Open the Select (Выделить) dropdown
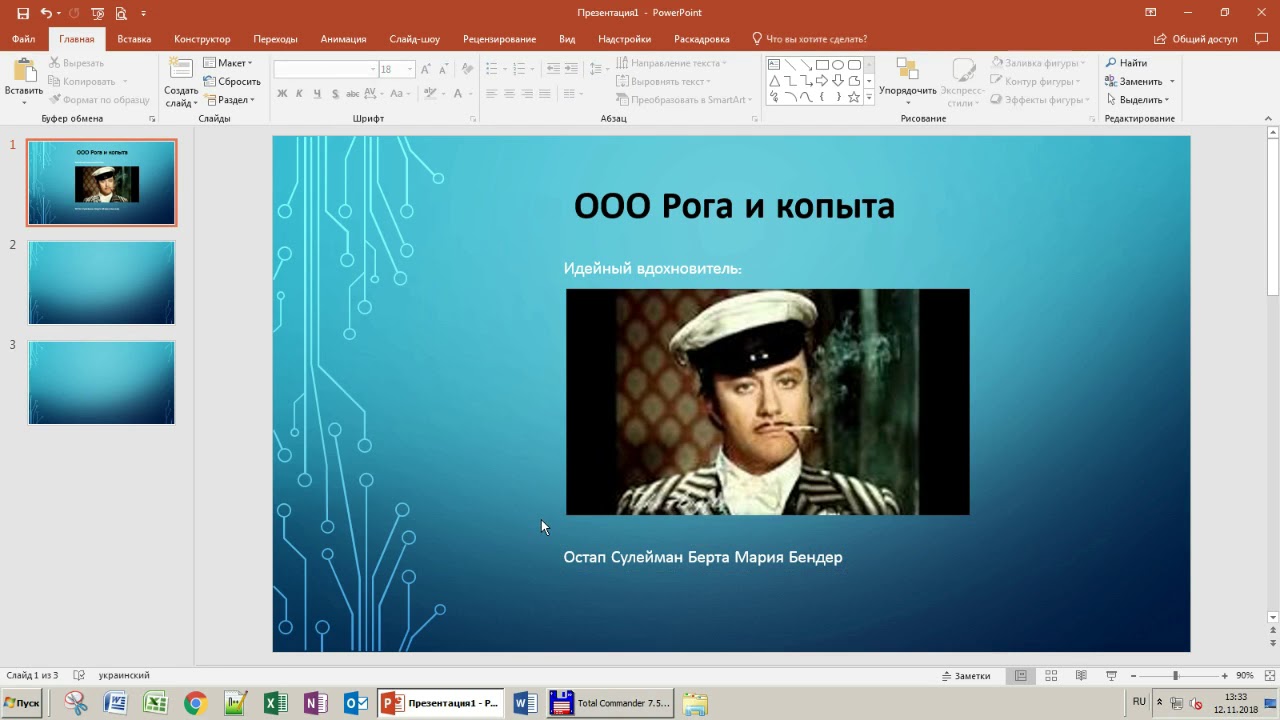Screen dimensions: 1280x720 pyautogui.click(x=1138, y=100)
